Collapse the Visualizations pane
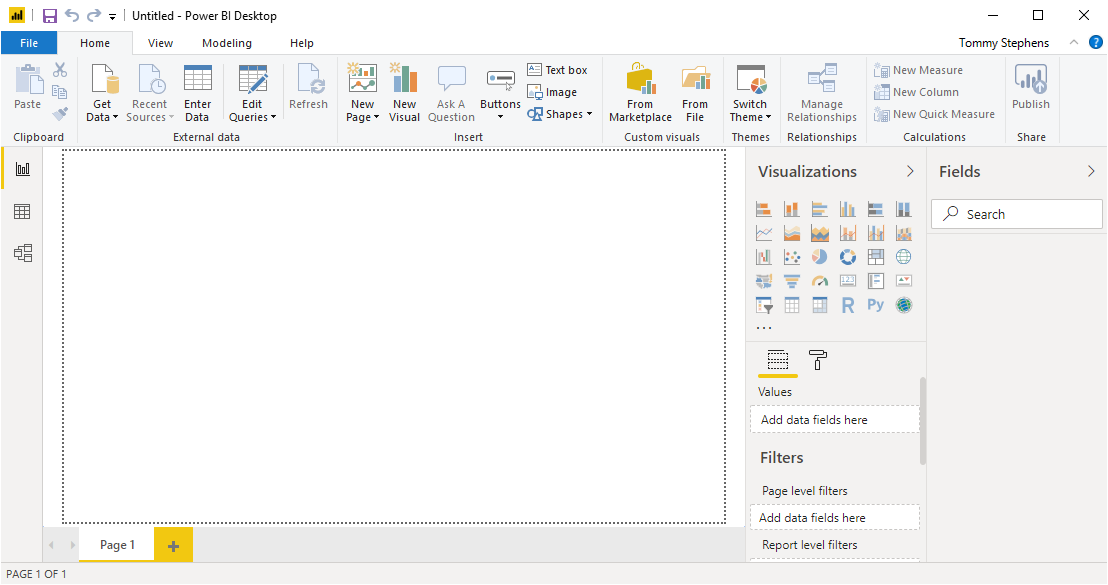Screen dimensions: 1108x585 coord(910,172)
